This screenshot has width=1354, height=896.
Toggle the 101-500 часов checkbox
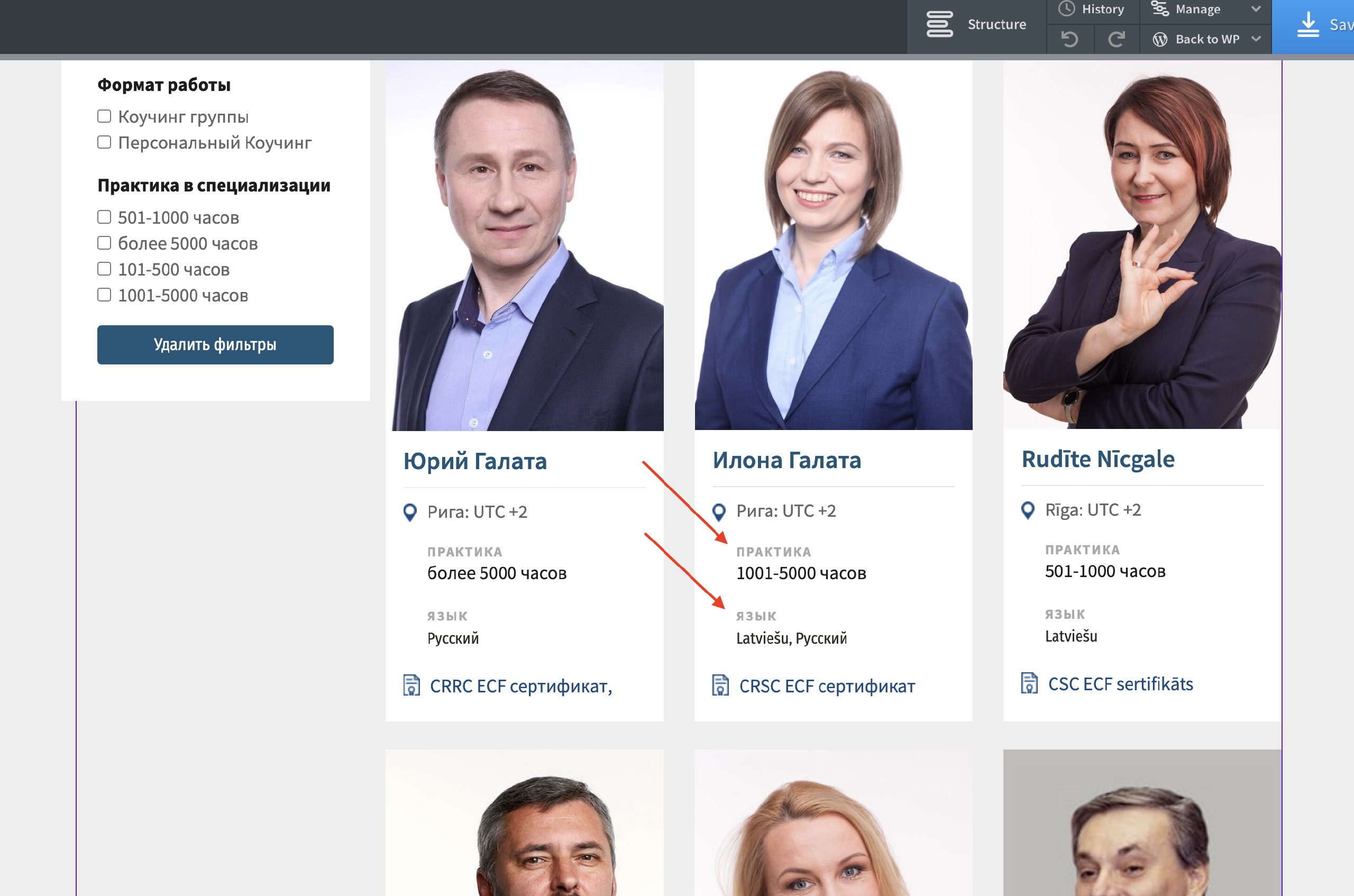pyautogui.click(x=104, y=269)
